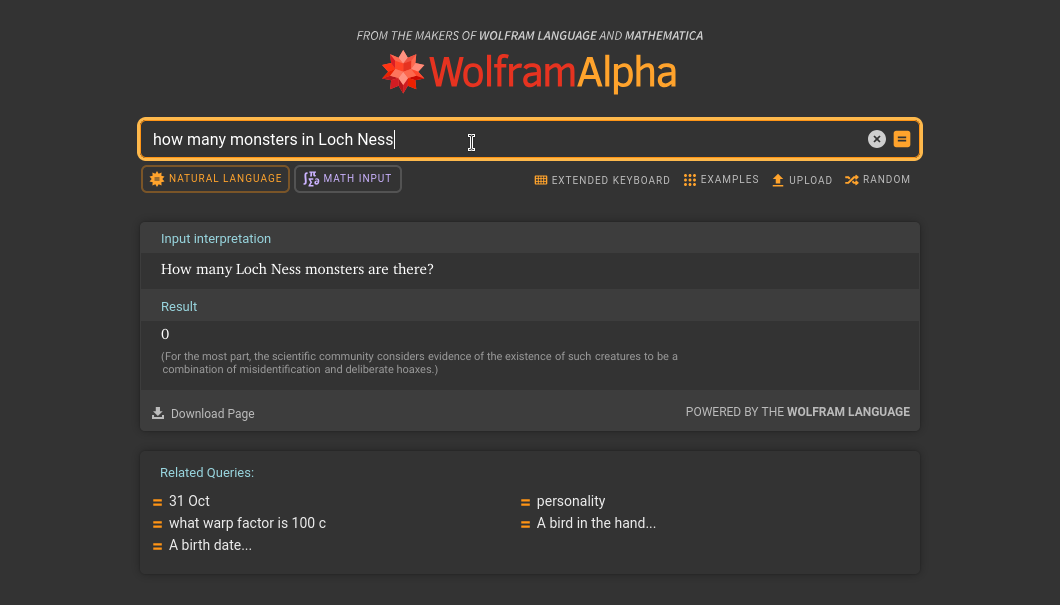1060x605 pixels.
Task: Click the Upload option
Action: [x=802, y=180]
